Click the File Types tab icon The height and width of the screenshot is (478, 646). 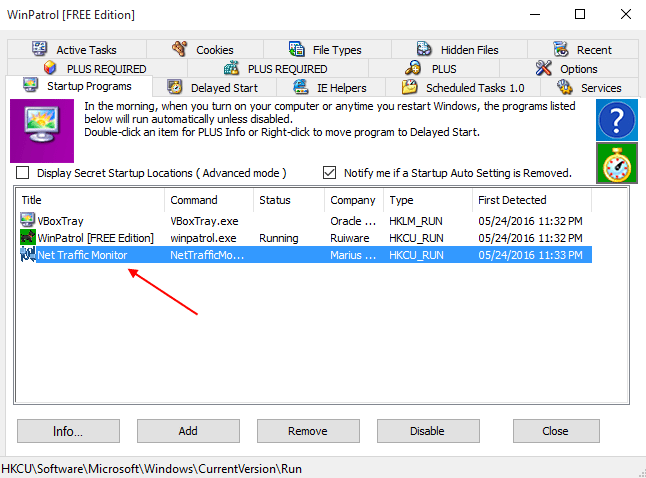(x=297, y=49)
